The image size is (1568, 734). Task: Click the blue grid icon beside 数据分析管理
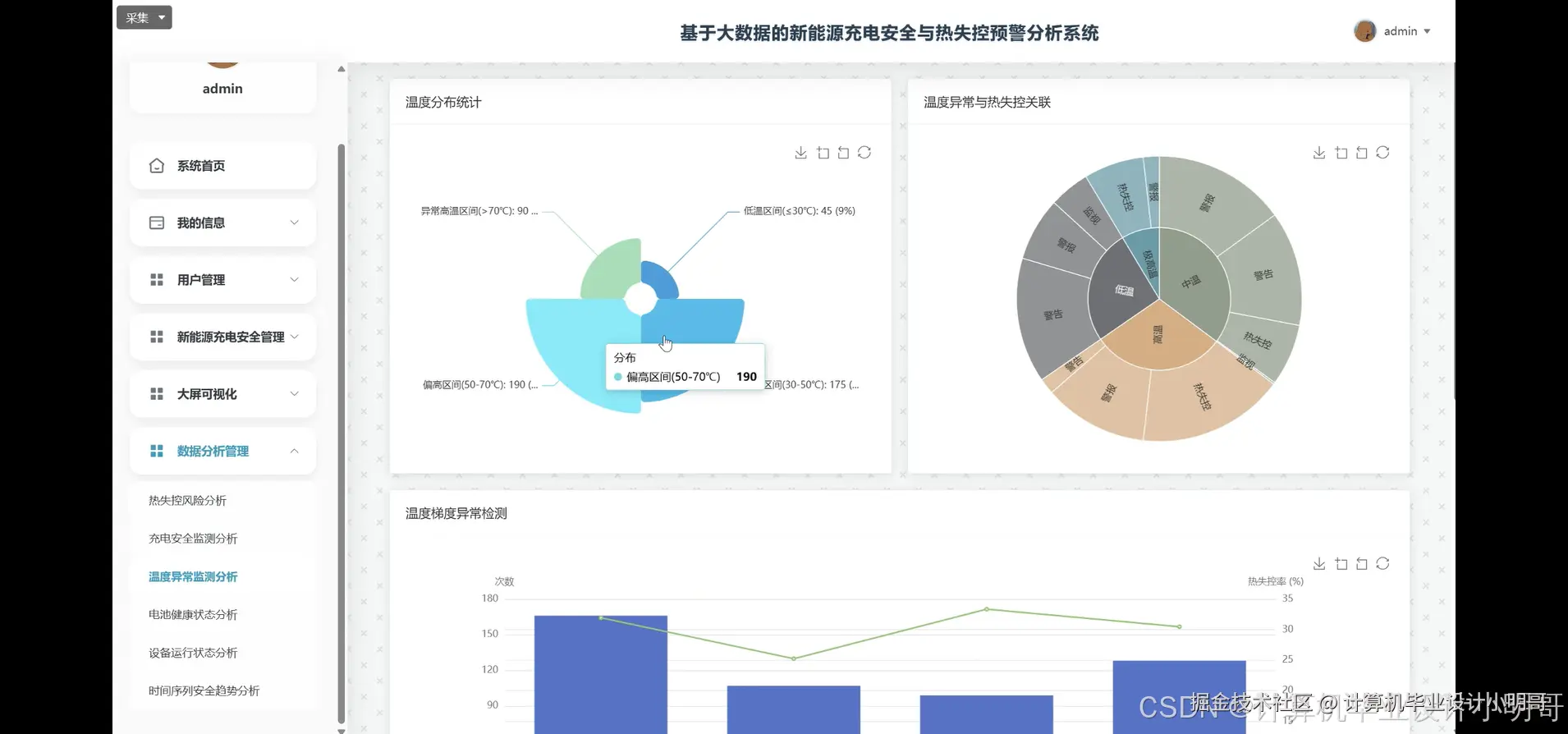(157, 451)
